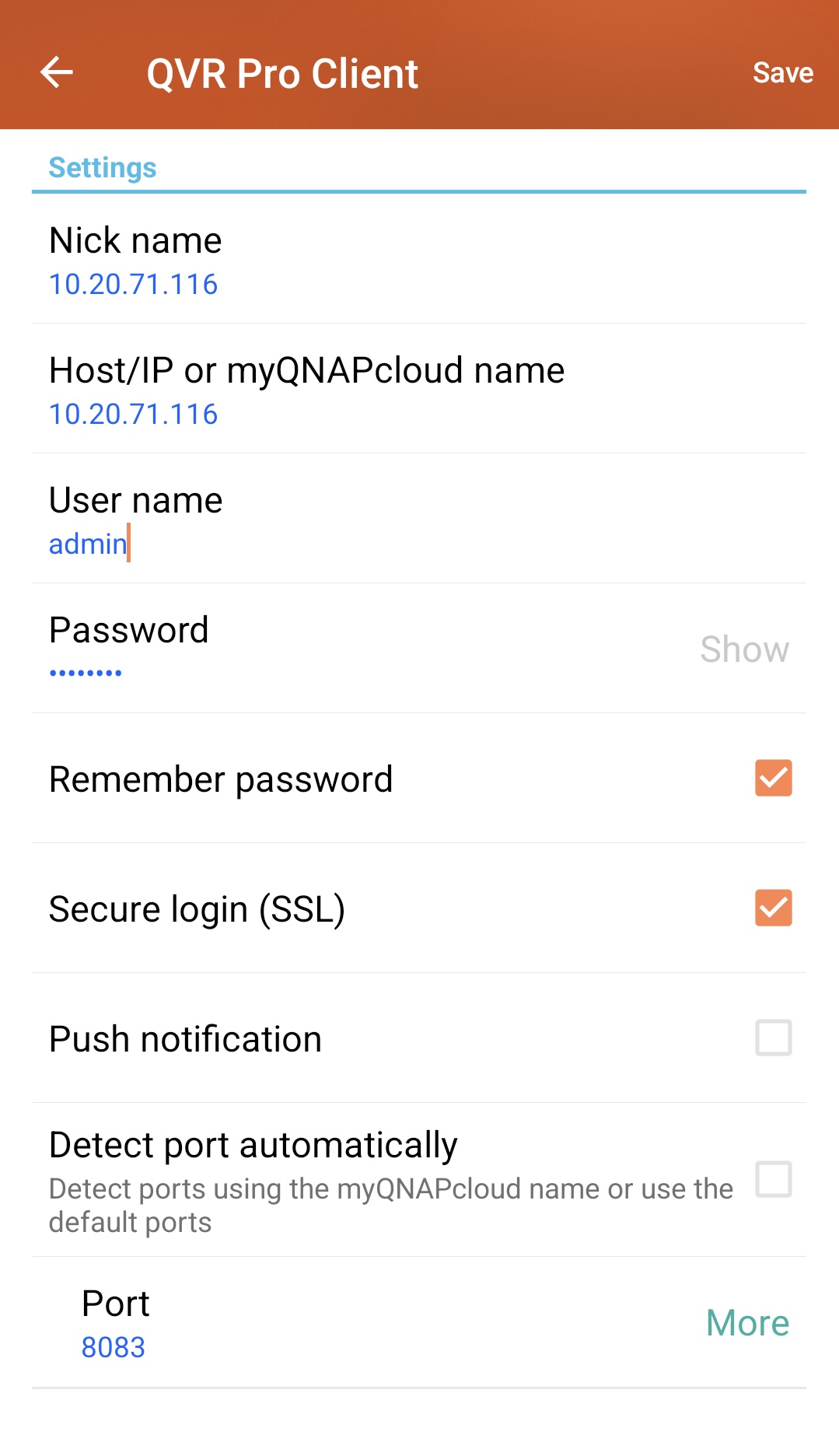Expand More port options
This screenshot has height=1456, width=839.
tap(747, 1323)
